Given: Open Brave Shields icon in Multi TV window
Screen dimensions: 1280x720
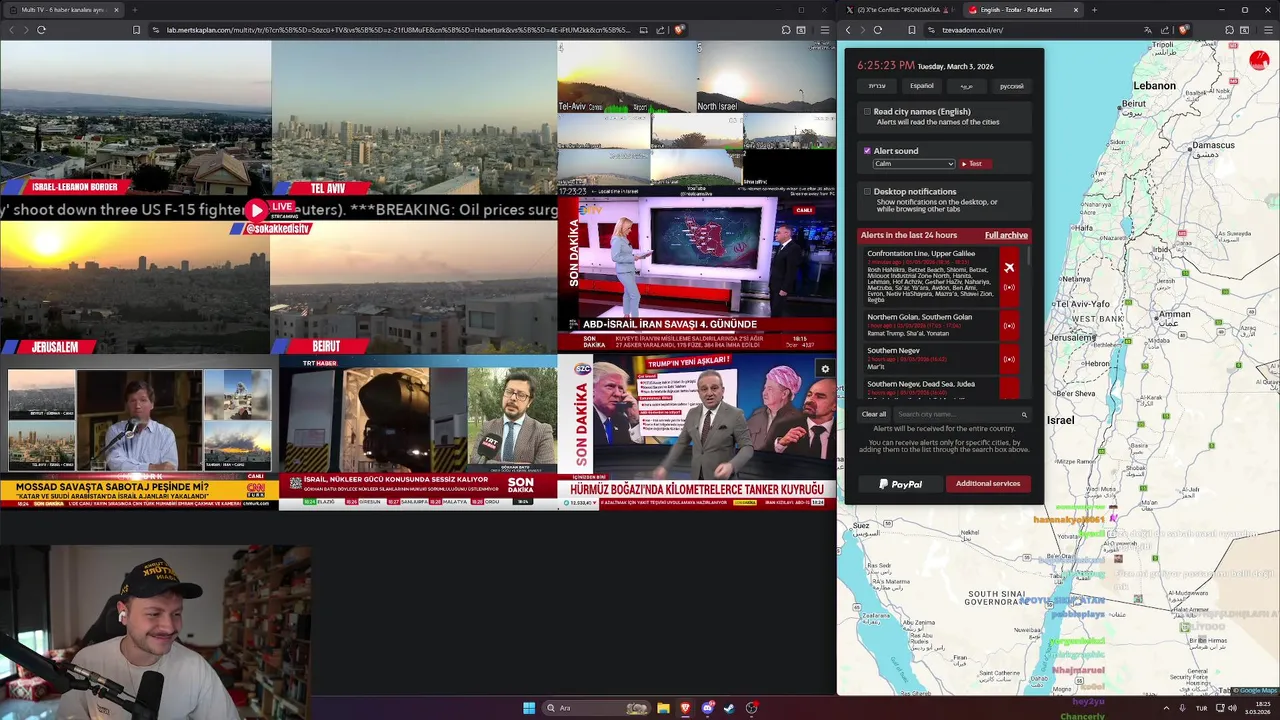Looking at the screenshot, I should (x=679, y=30).
